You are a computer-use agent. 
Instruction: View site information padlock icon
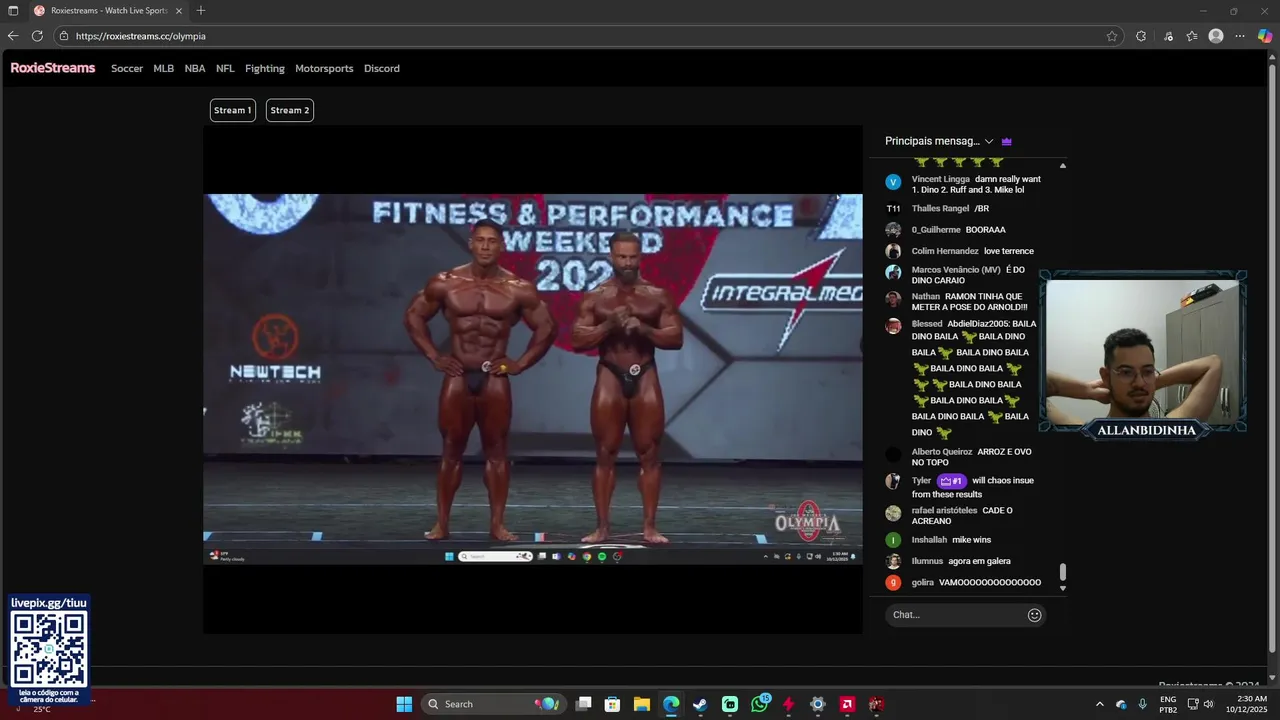coord(64,36)
